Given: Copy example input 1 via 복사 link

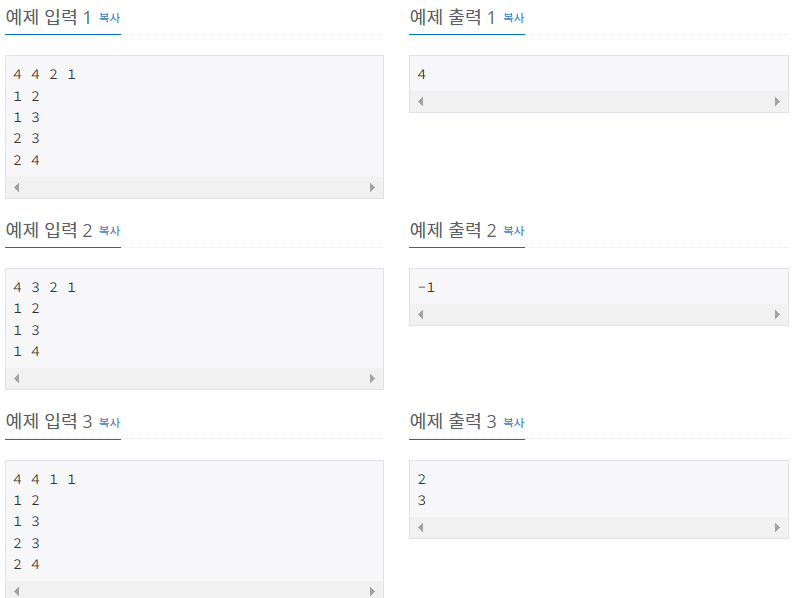Looking at the screenshot, I should coord(109,18).
